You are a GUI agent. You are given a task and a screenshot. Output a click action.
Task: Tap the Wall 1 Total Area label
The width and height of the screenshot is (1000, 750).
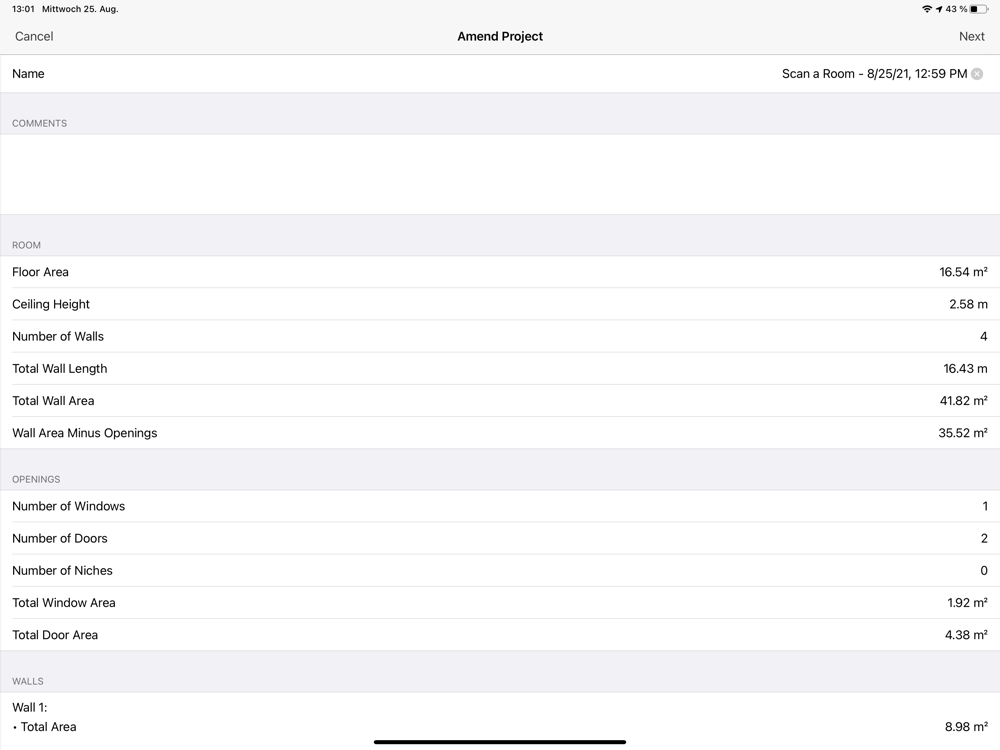click(x=48, y=727)
